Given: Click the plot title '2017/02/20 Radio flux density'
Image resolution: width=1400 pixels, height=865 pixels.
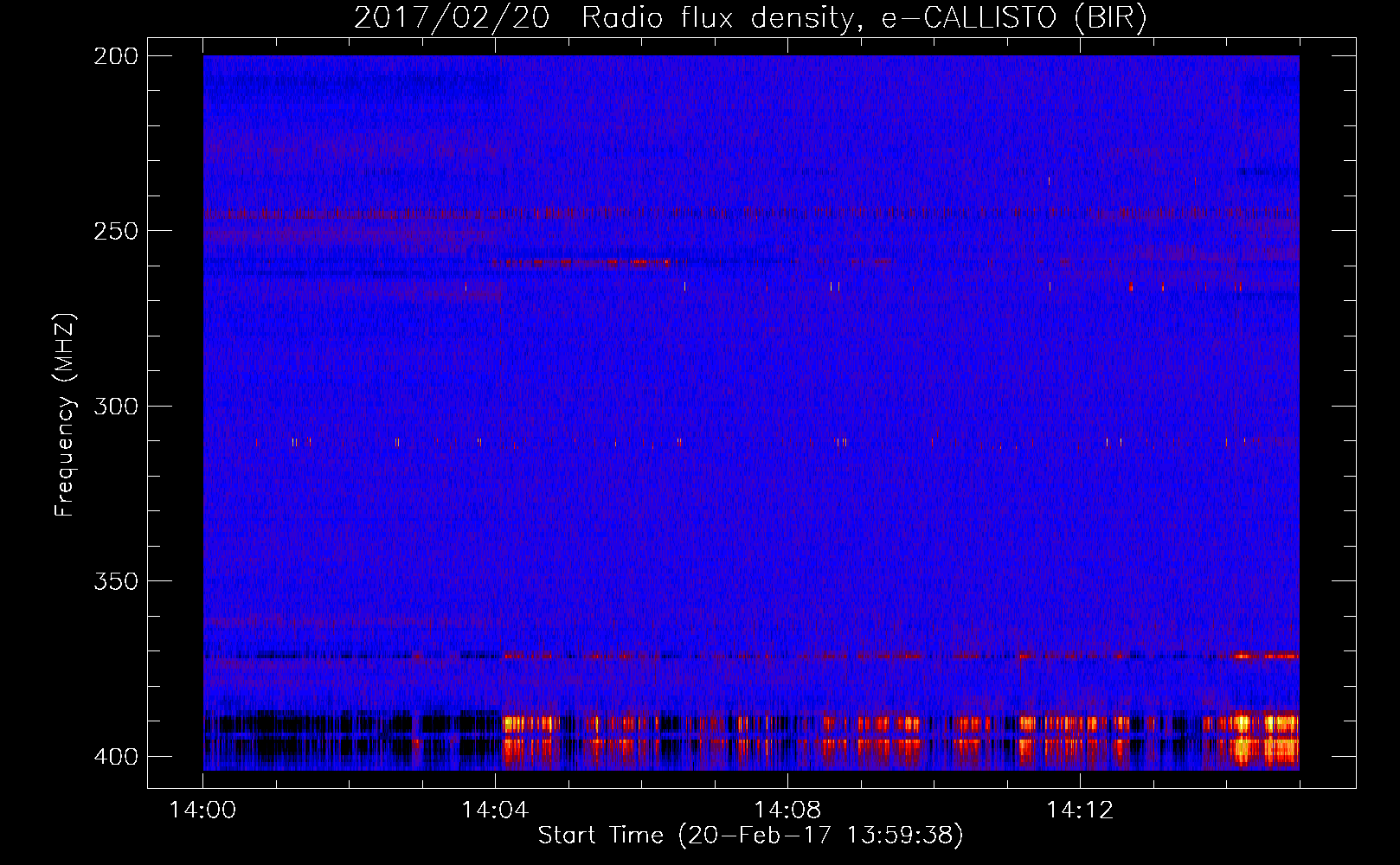Looking at the screenshot, I should 750,18.
